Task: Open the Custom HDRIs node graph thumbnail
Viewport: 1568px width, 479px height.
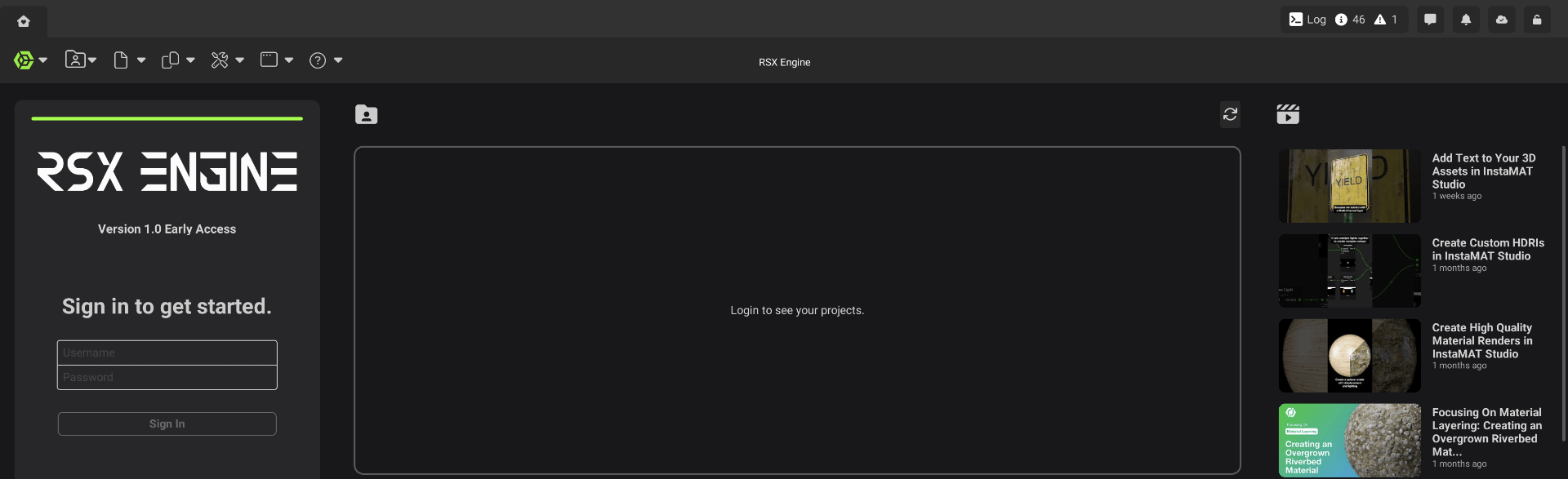Action: click(1350, 271)
